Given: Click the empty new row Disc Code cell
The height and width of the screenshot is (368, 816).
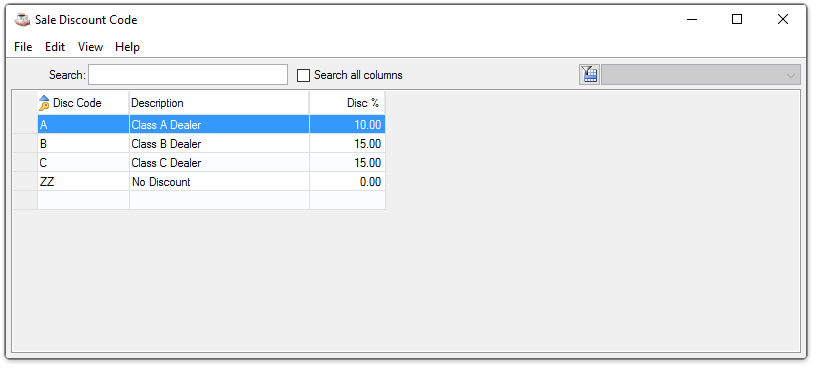Looking at the screenshot, I should (83, 200).
